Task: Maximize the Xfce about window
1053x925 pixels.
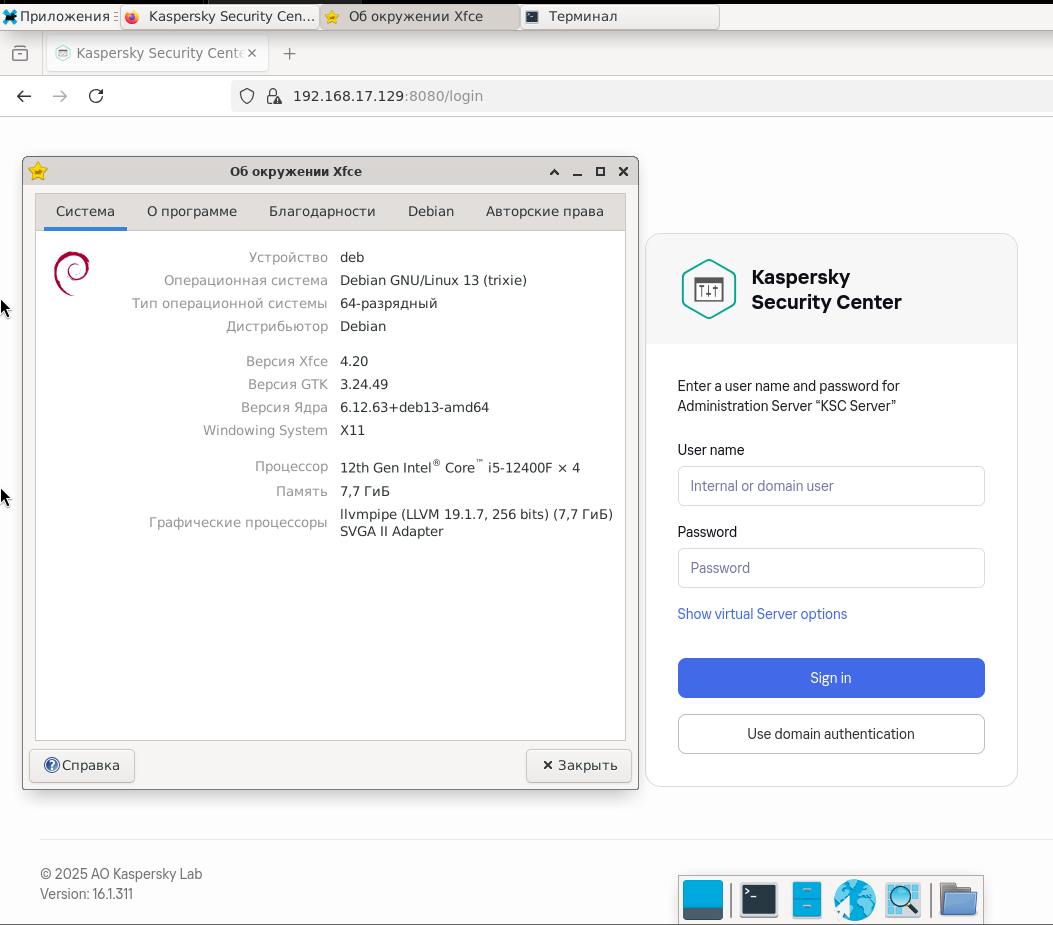Action: pos(600,172)
